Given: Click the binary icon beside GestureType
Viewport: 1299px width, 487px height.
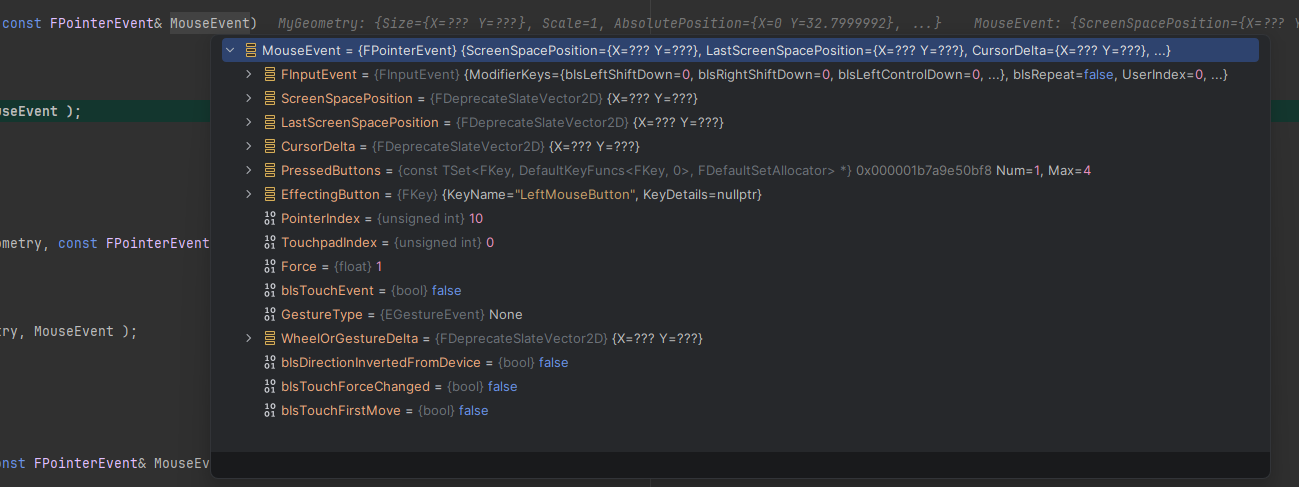Looking at the screenshot, I should [269, 315].
